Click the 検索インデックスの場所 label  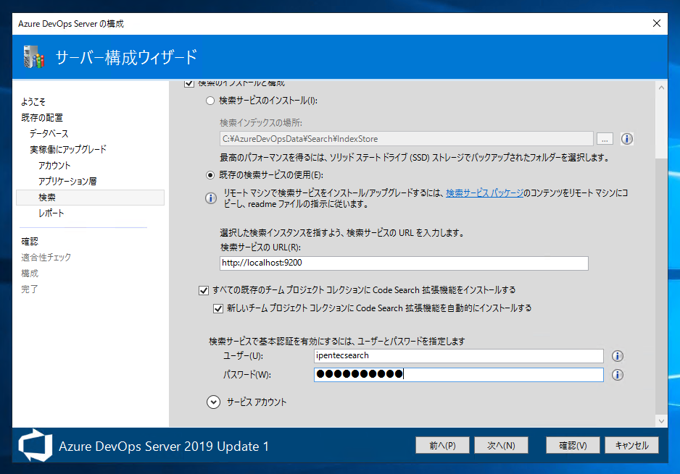click(x=261, y=123)
